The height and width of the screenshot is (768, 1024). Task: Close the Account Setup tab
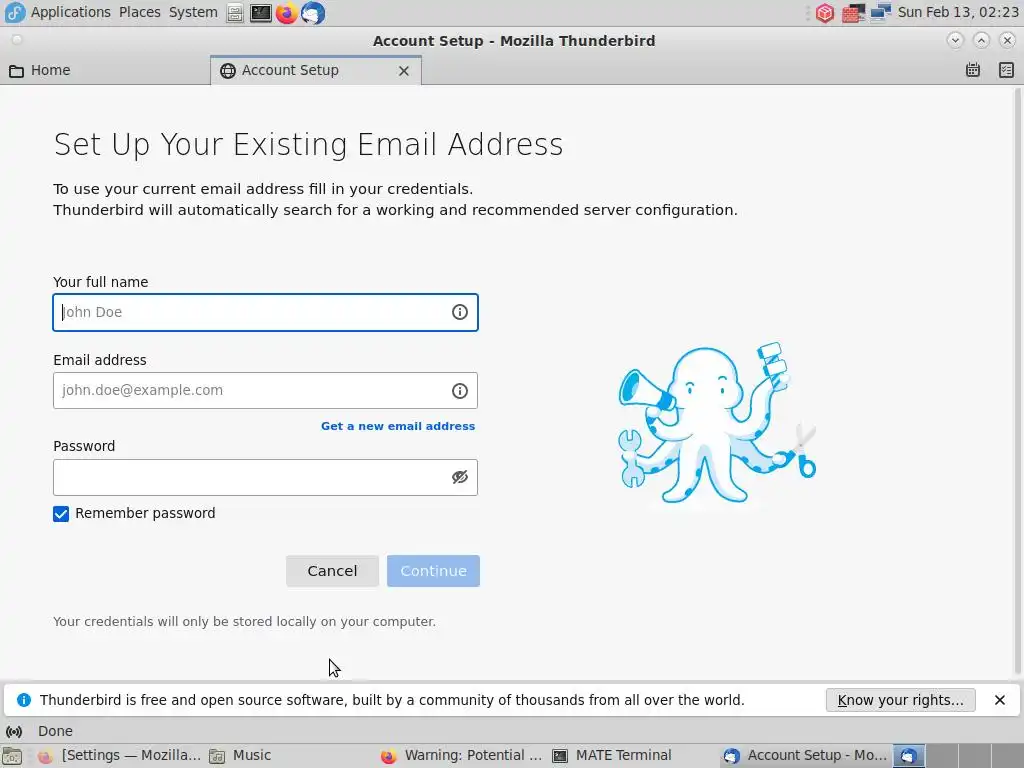pos(404,71)
